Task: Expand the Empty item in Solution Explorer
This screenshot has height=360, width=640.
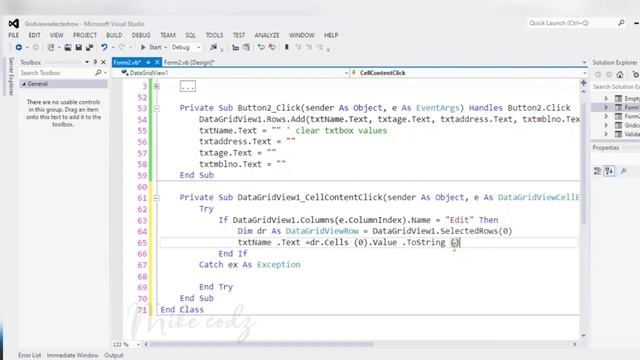Action: click(607, 98)
